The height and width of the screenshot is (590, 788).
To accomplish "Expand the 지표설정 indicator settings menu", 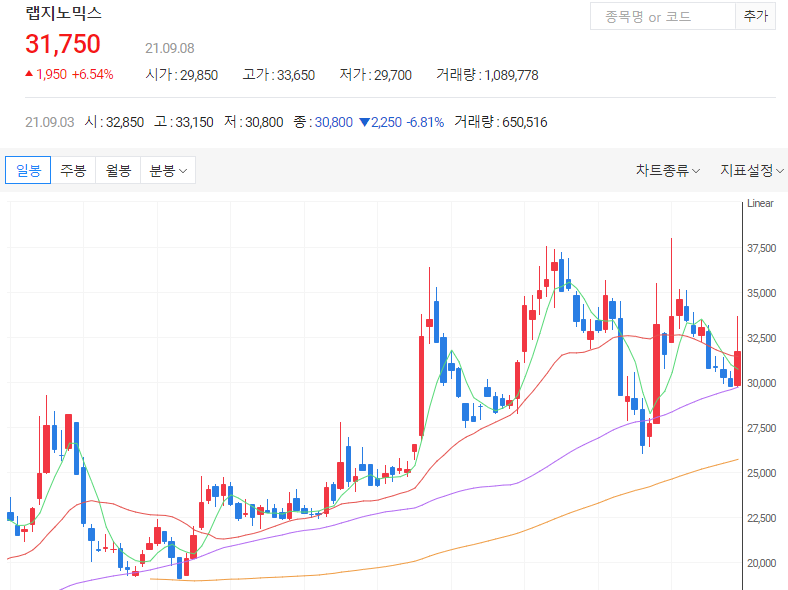I will click(752, 170).
